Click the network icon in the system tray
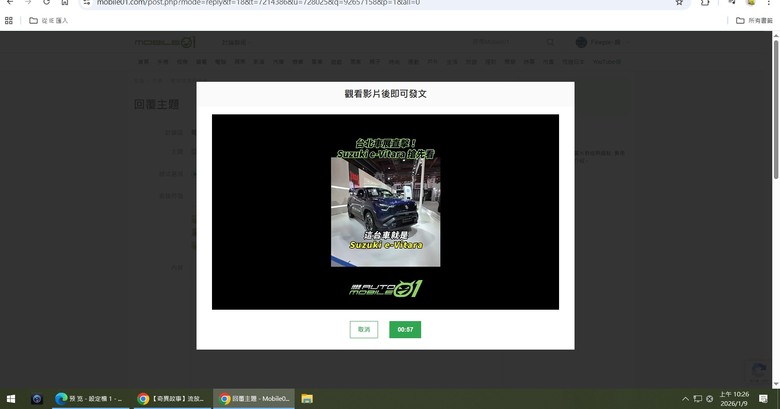The height and width of the screenshot is (409, 780). [x=697, y=399]
